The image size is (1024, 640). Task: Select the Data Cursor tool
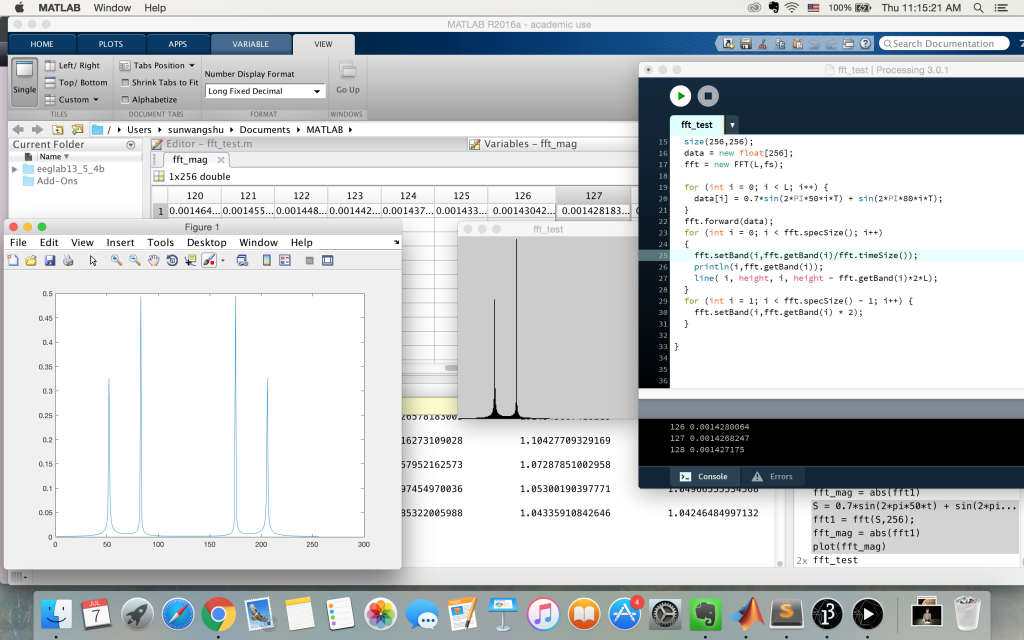tap(190, 261)
